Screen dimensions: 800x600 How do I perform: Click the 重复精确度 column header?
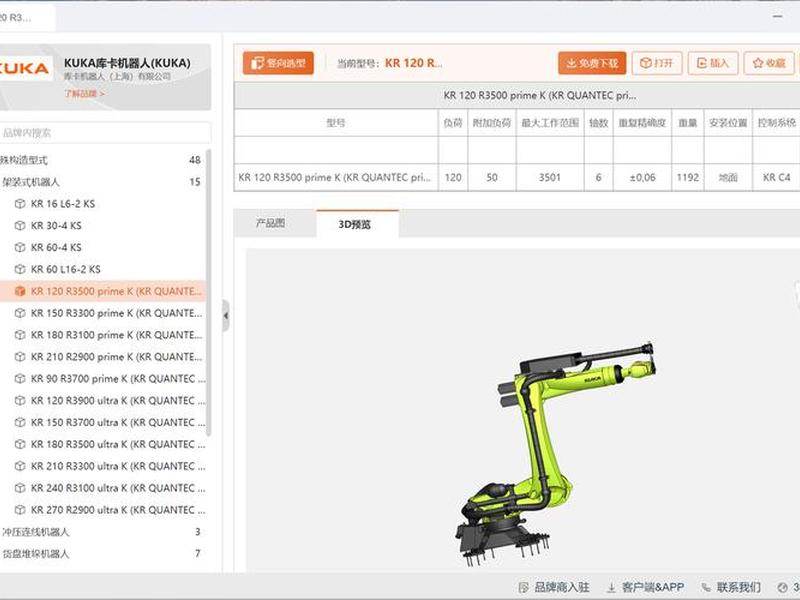pos(642,122)
